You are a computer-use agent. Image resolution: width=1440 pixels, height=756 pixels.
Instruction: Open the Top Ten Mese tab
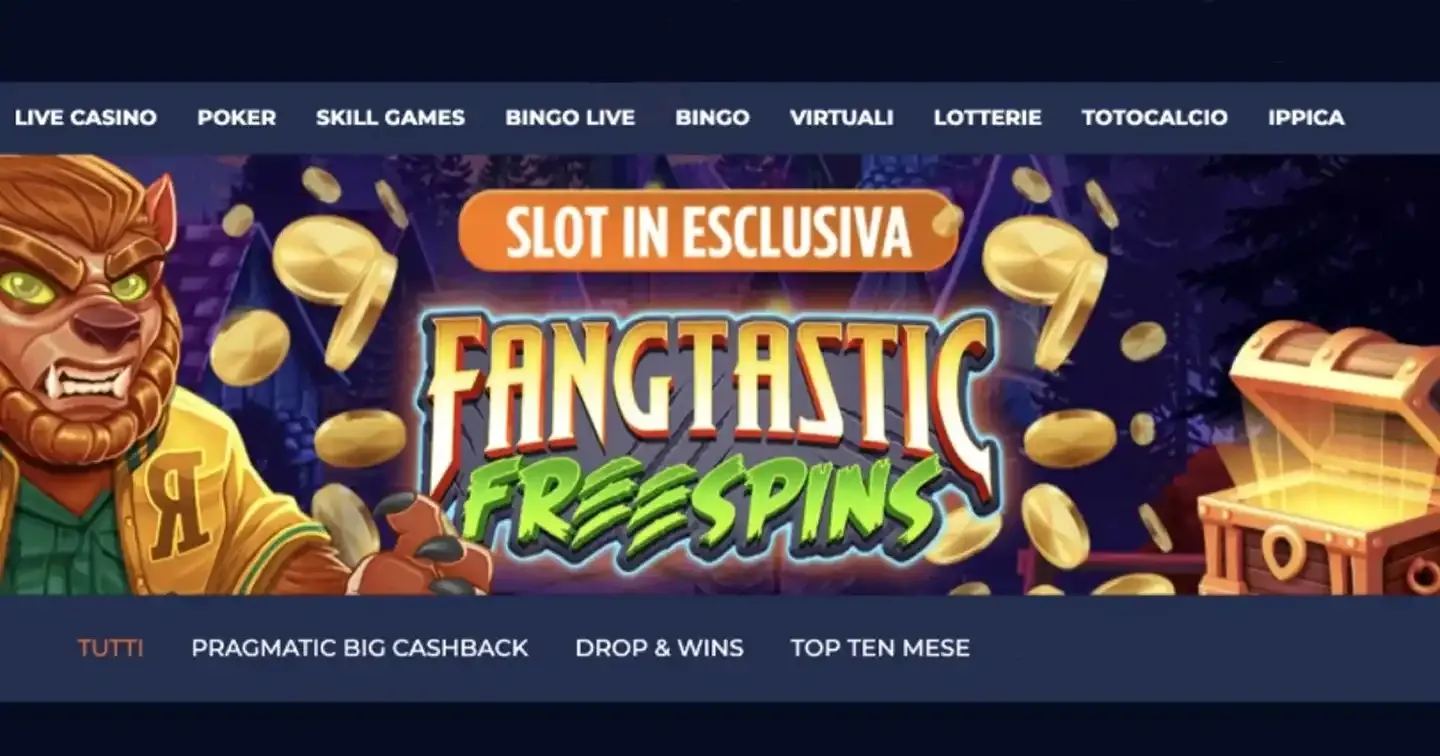(x=880, y=648)
